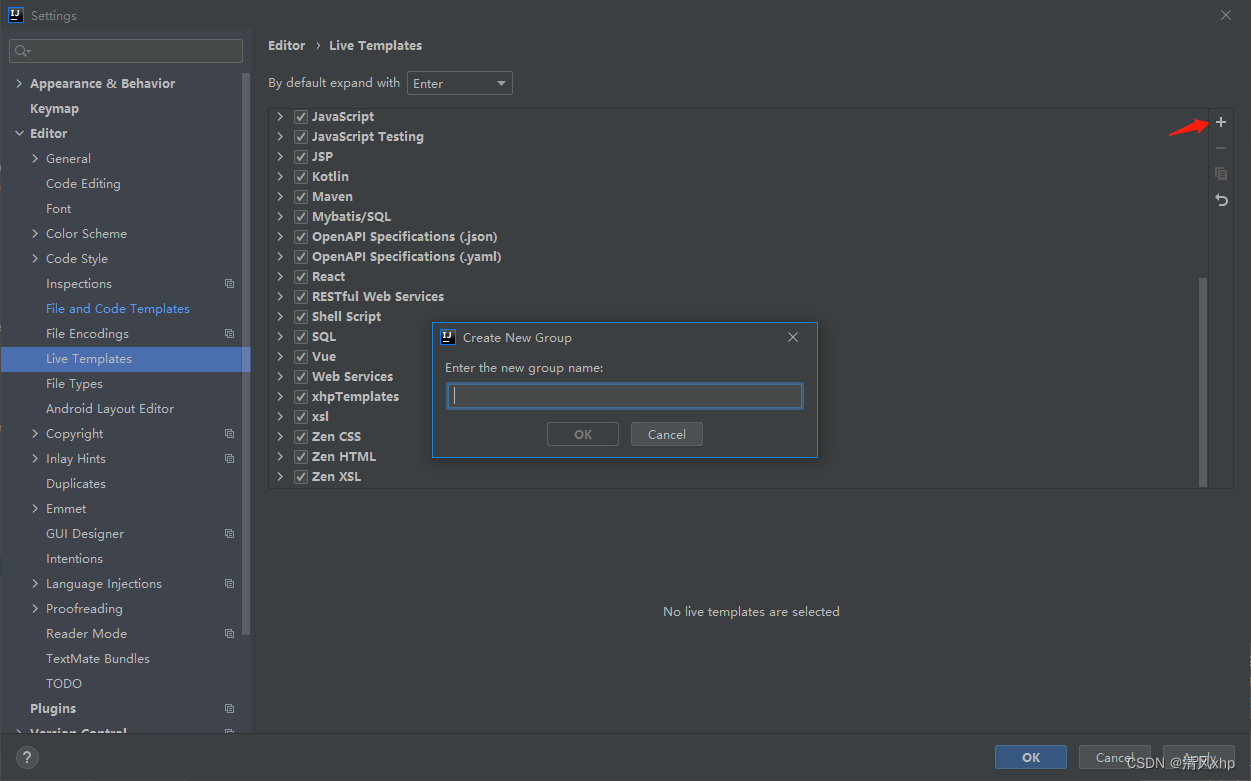Focus the new group name text field
Viewport: 1251px width, 781px height.
tap(625, 396)
